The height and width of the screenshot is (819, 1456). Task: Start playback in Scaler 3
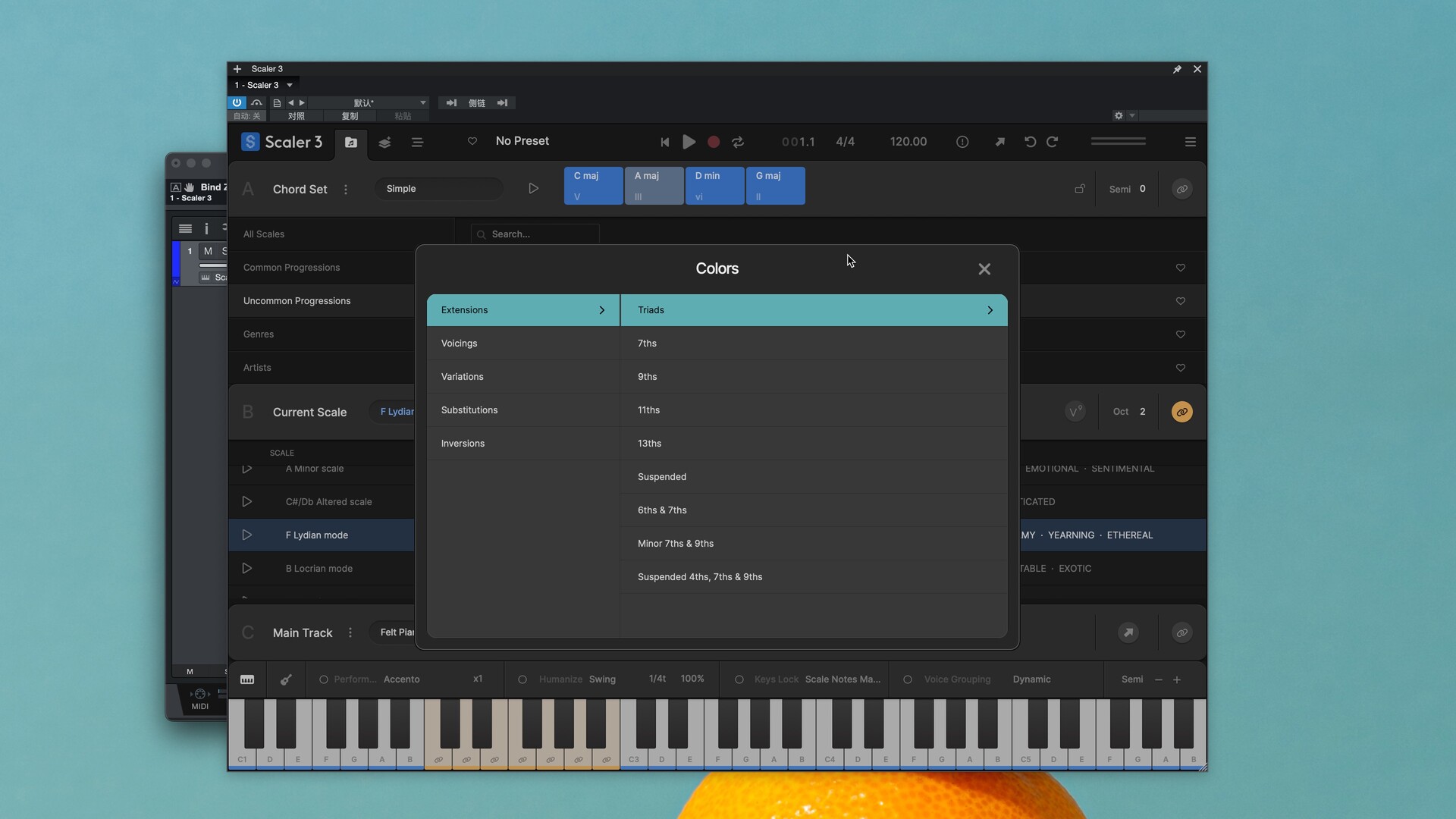pos(689,142)
